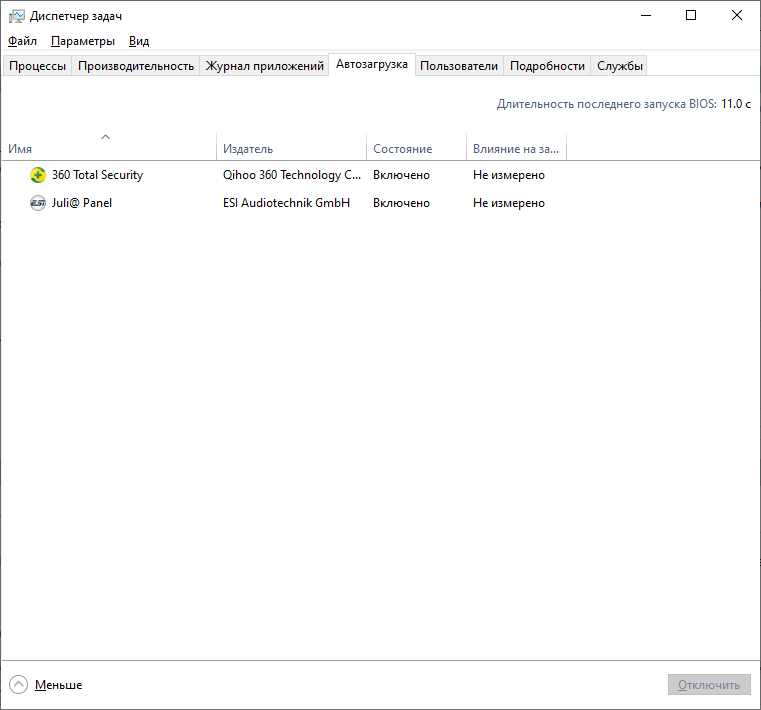Sort by the Влияние на за... column header

pos(516,147)
